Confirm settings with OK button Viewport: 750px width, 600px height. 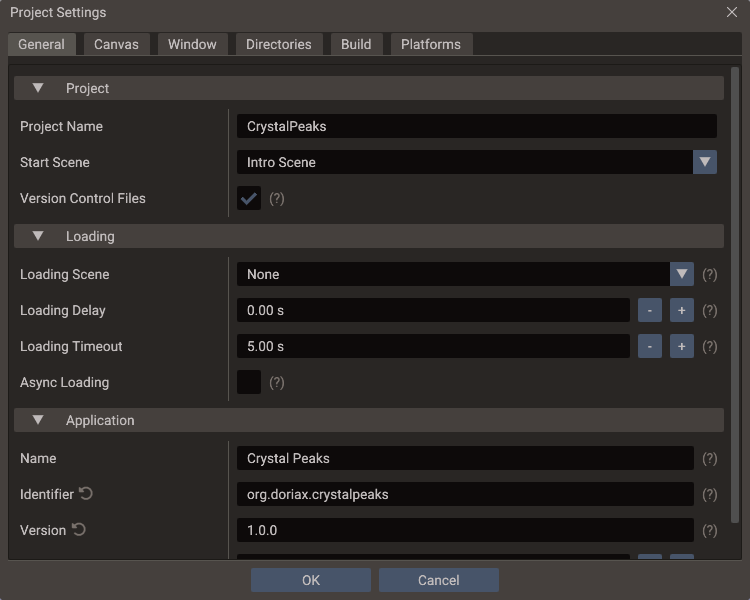click(x=311, y=580)
